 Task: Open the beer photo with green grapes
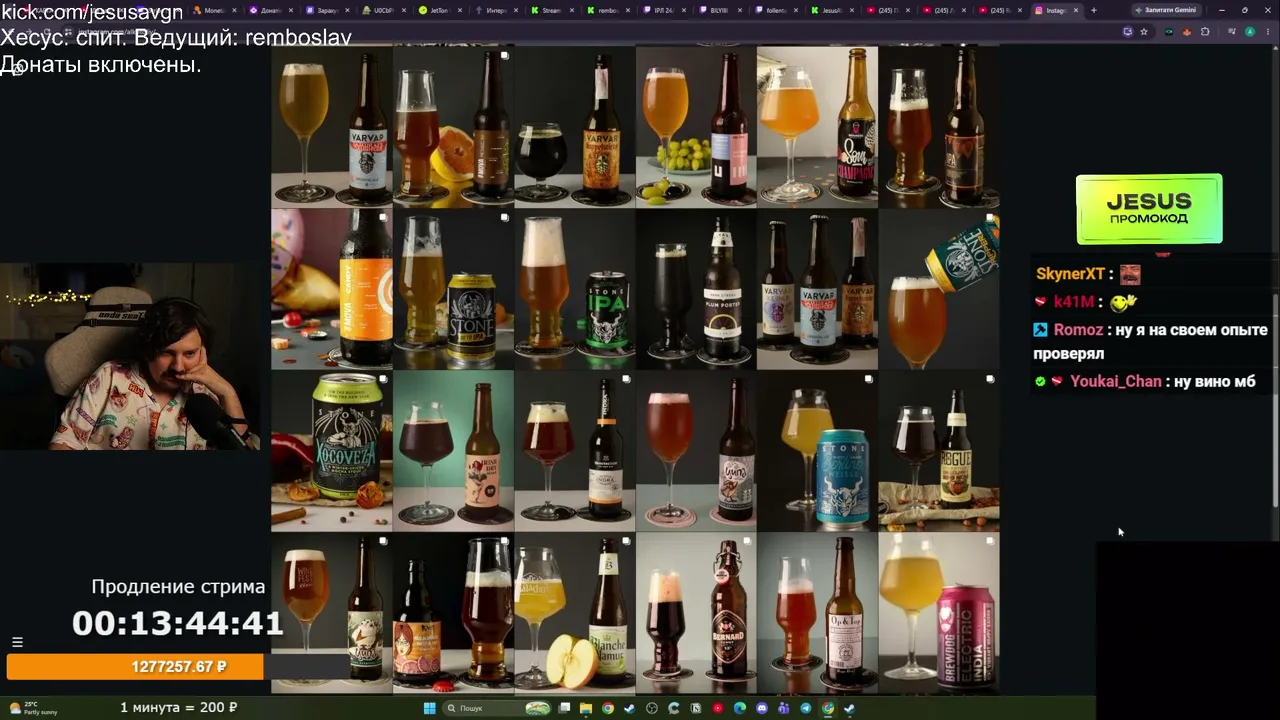696,127
